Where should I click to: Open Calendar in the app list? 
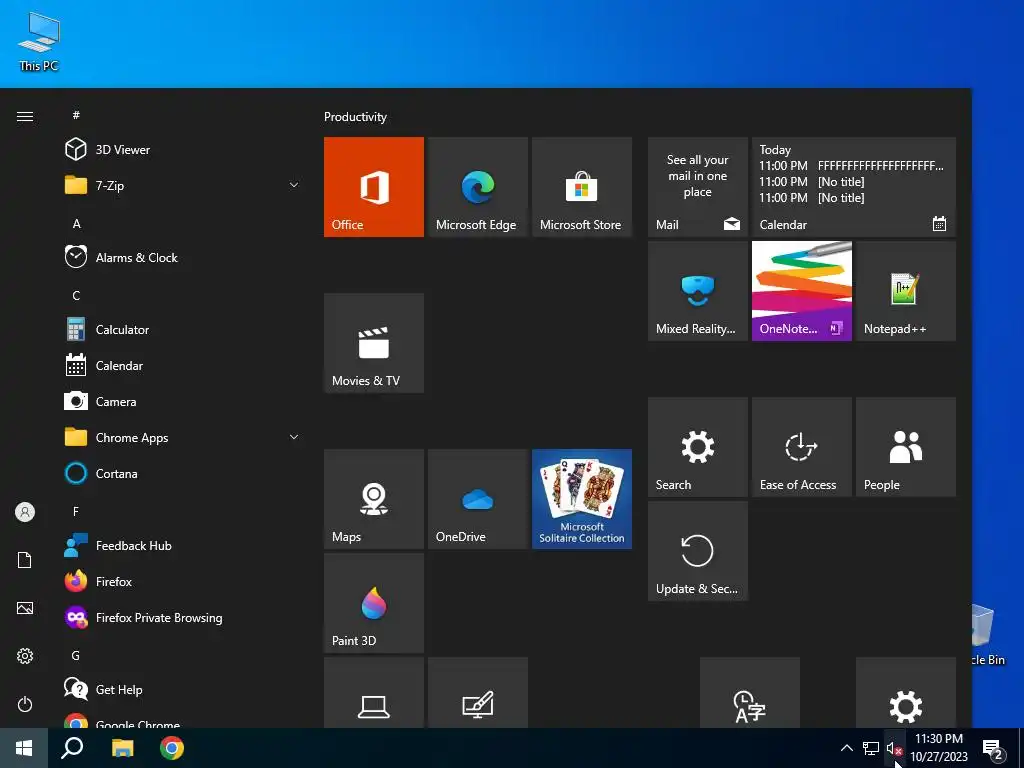coord(182,366)
